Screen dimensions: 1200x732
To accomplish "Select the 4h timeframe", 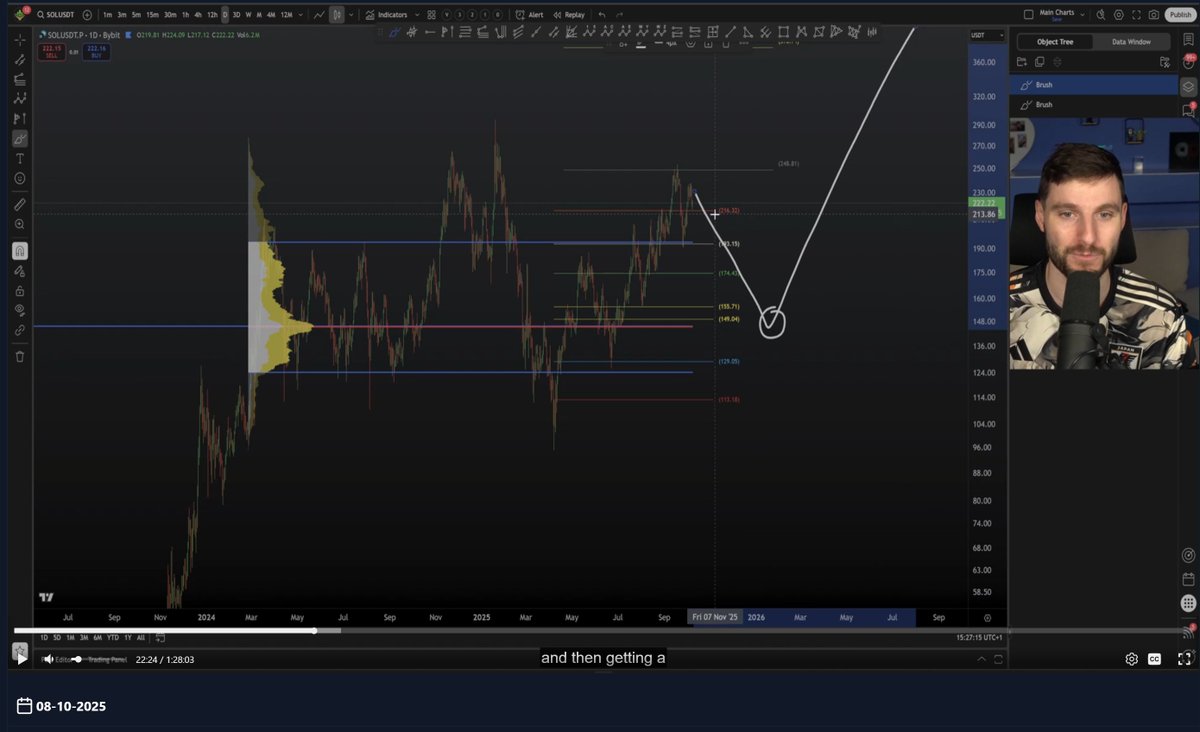I will click(x=199, y=15).
